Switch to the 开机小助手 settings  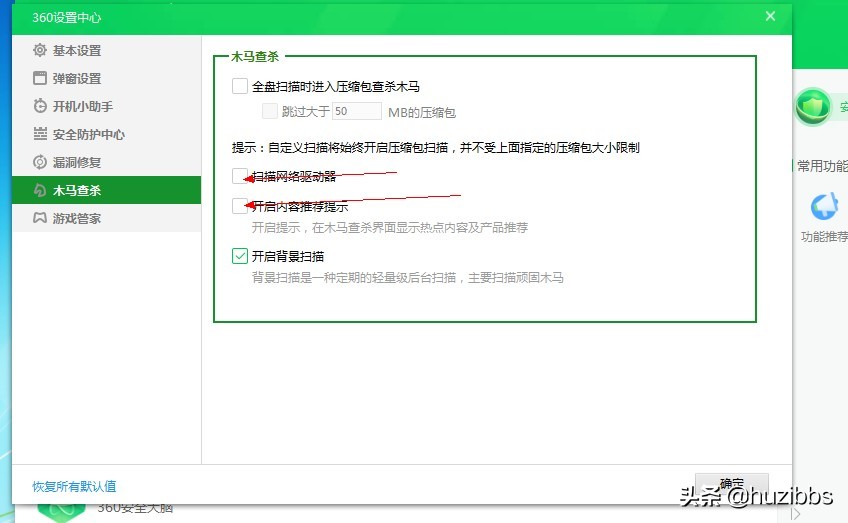(107, 106)
